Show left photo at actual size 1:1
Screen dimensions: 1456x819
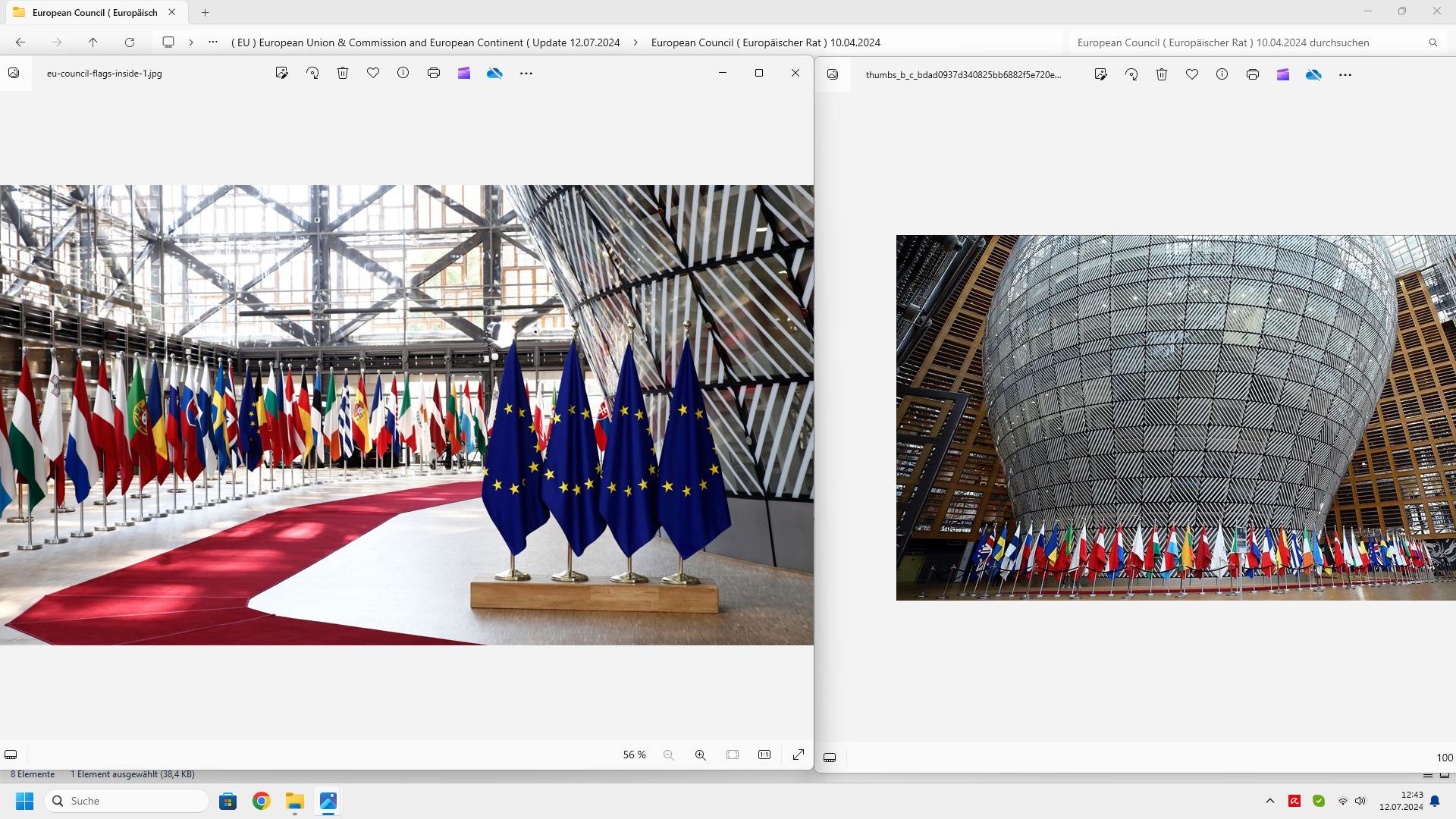[764, 755]
